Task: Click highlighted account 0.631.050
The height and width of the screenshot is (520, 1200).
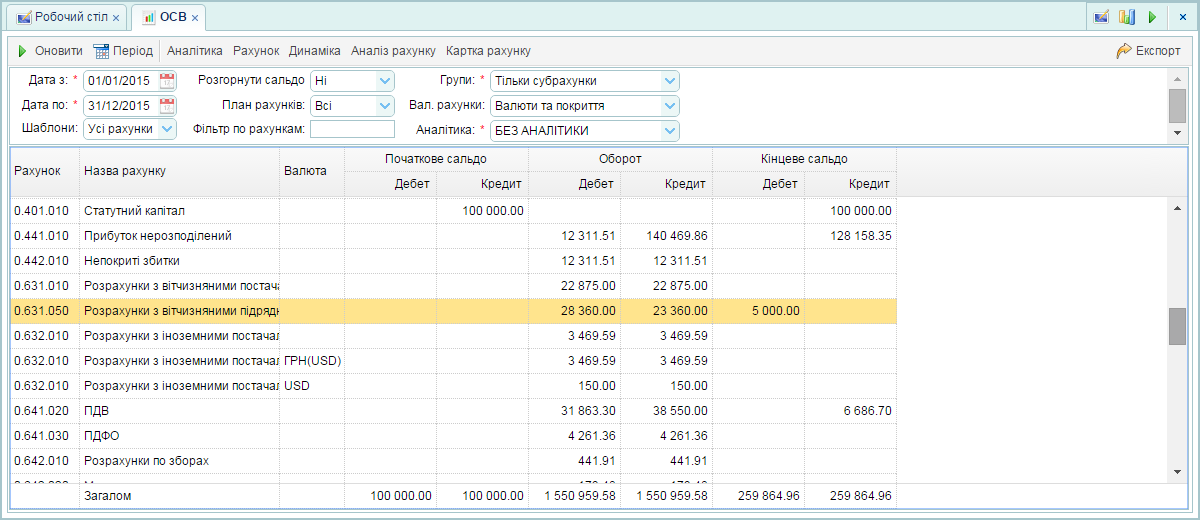Action: [x=41, y=311]
